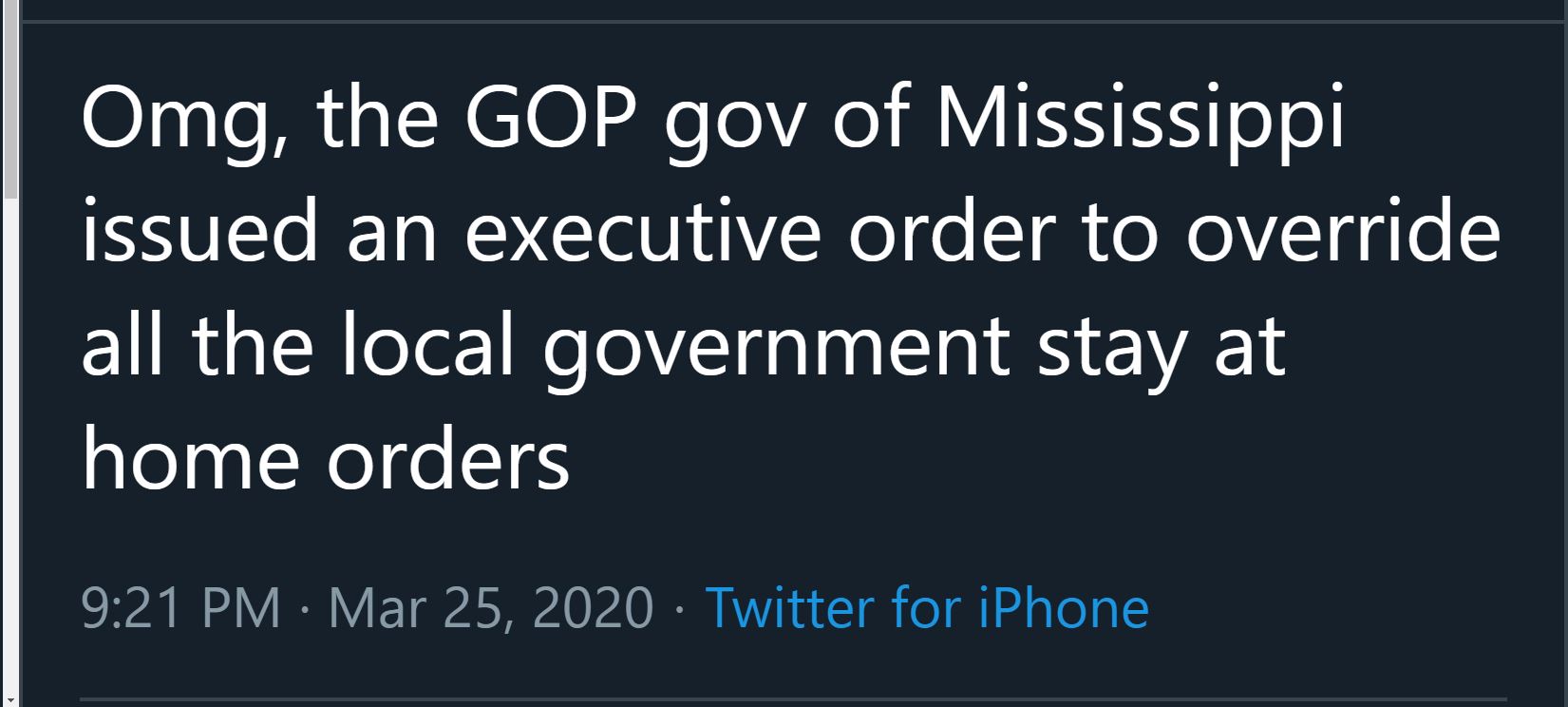Click the scroll-down arrow on left scrollbar
Screen dimensions: 1568x707
point(9,699)
